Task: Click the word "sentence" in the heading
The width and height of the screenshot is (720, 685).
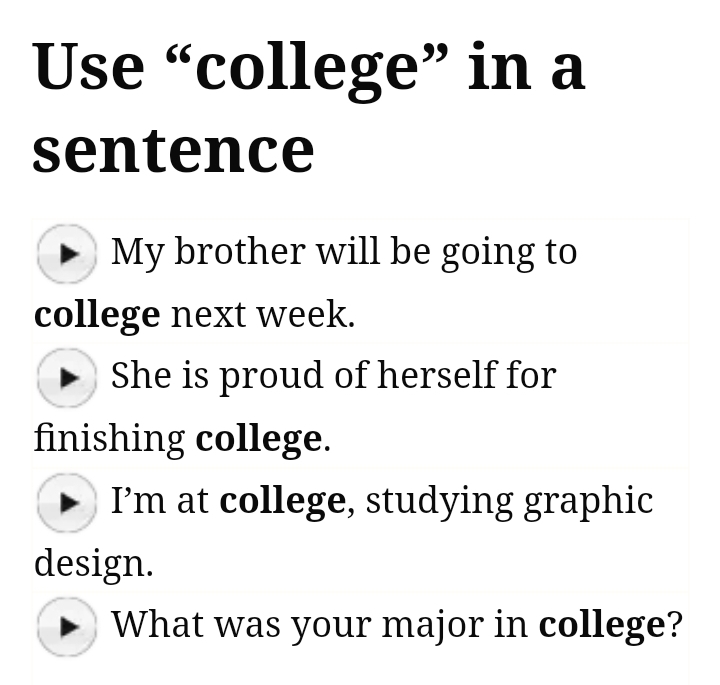Action: click(173, 149)
